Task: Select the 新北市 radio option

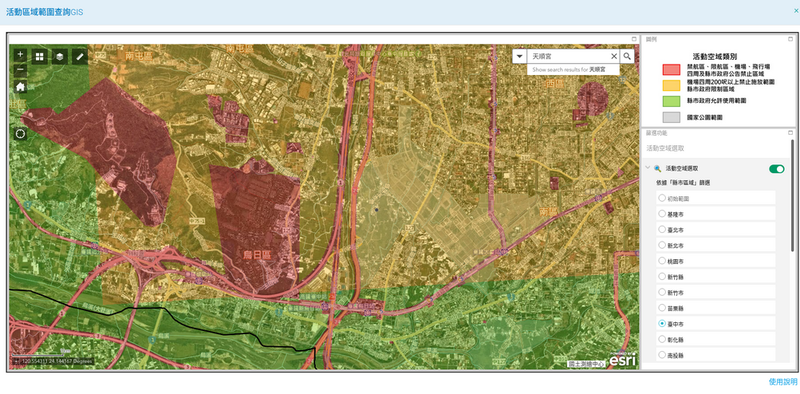Action: (662, 245)
